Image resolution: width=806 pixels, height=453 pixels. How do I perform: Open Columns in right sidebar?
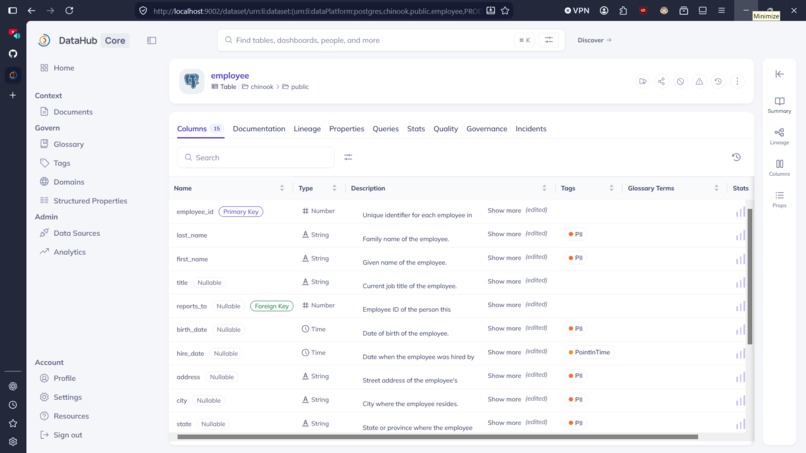(779, 168)
